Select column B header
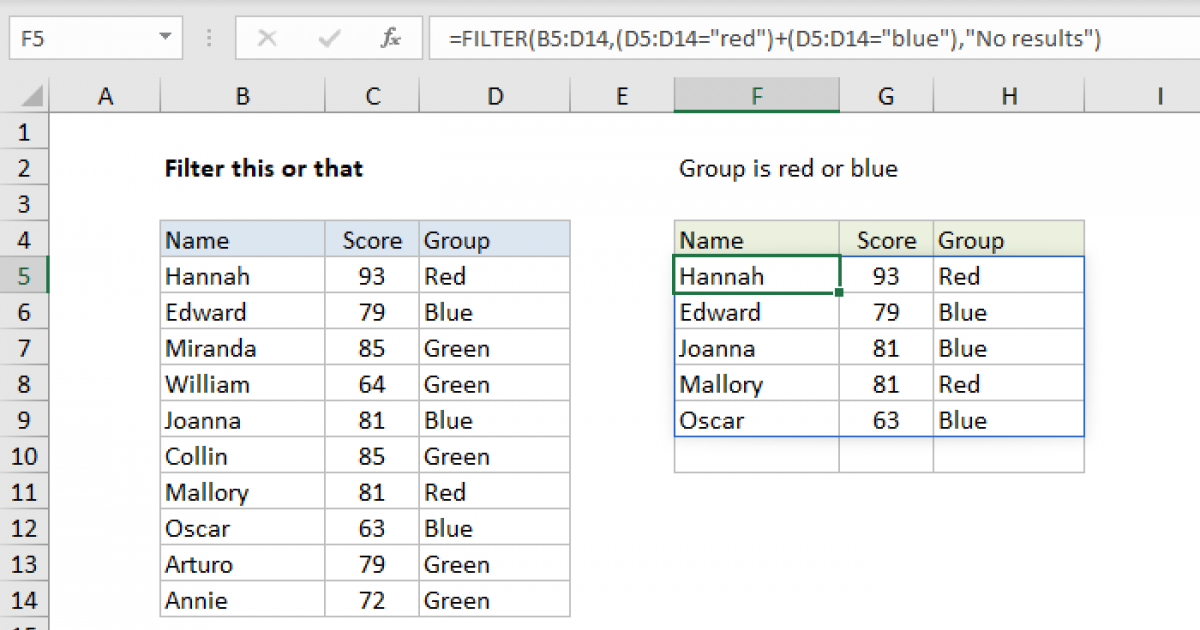1200x630 pixels. 242,95
